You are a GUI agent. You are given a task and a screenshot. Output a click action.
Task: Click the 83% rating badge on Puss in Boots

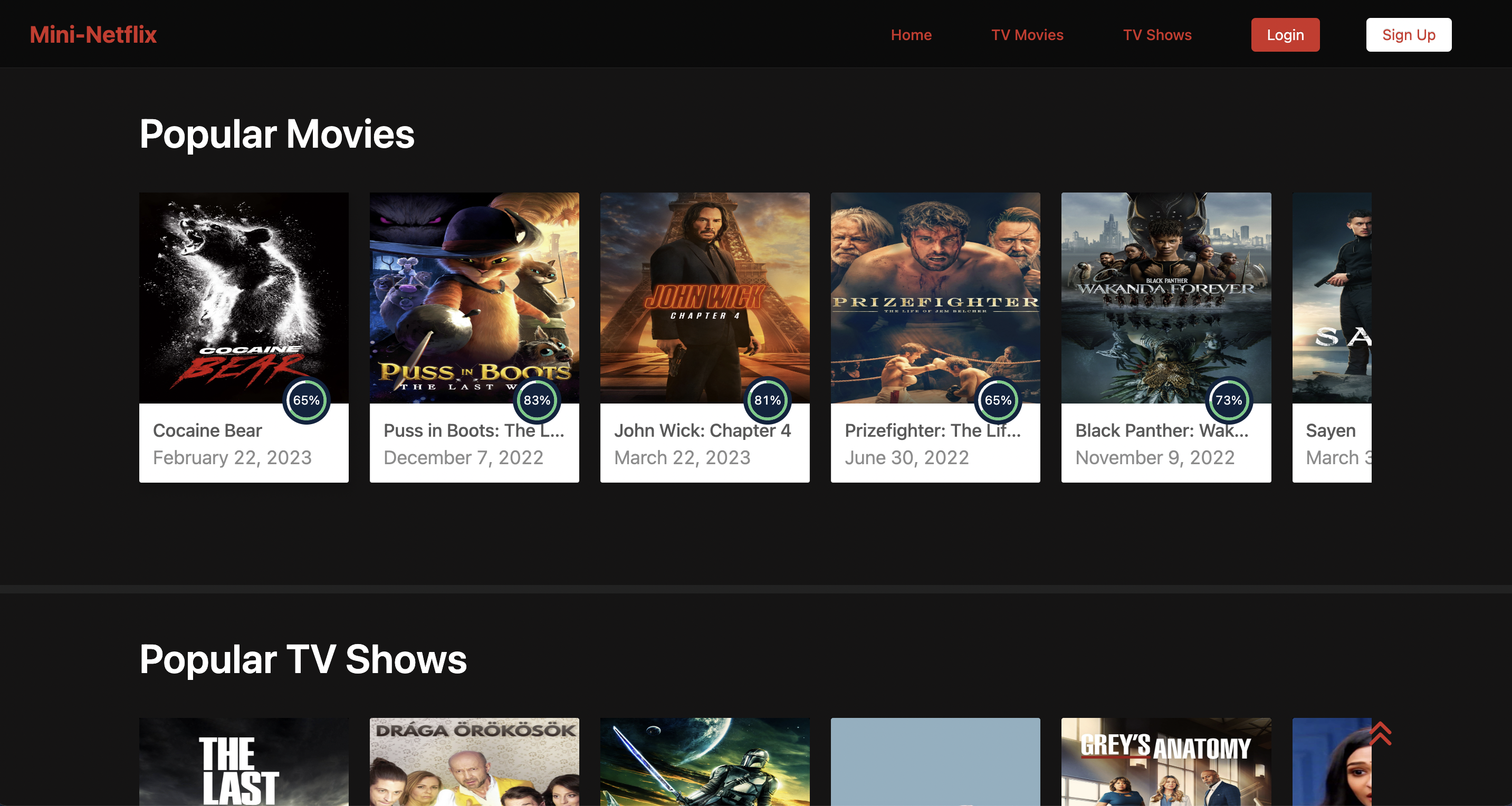[x=537, y=400]
